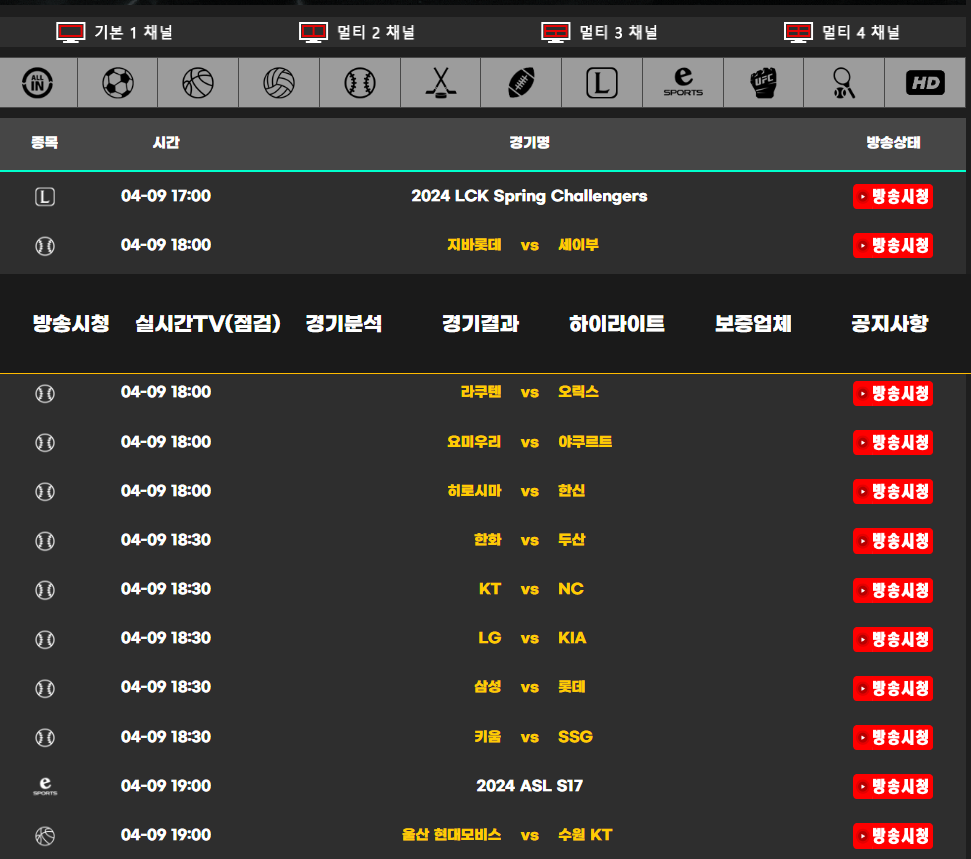This screenshot has height=859, width=971.
Task: Click the 방송상태 column header
Action: pos(893,142)
